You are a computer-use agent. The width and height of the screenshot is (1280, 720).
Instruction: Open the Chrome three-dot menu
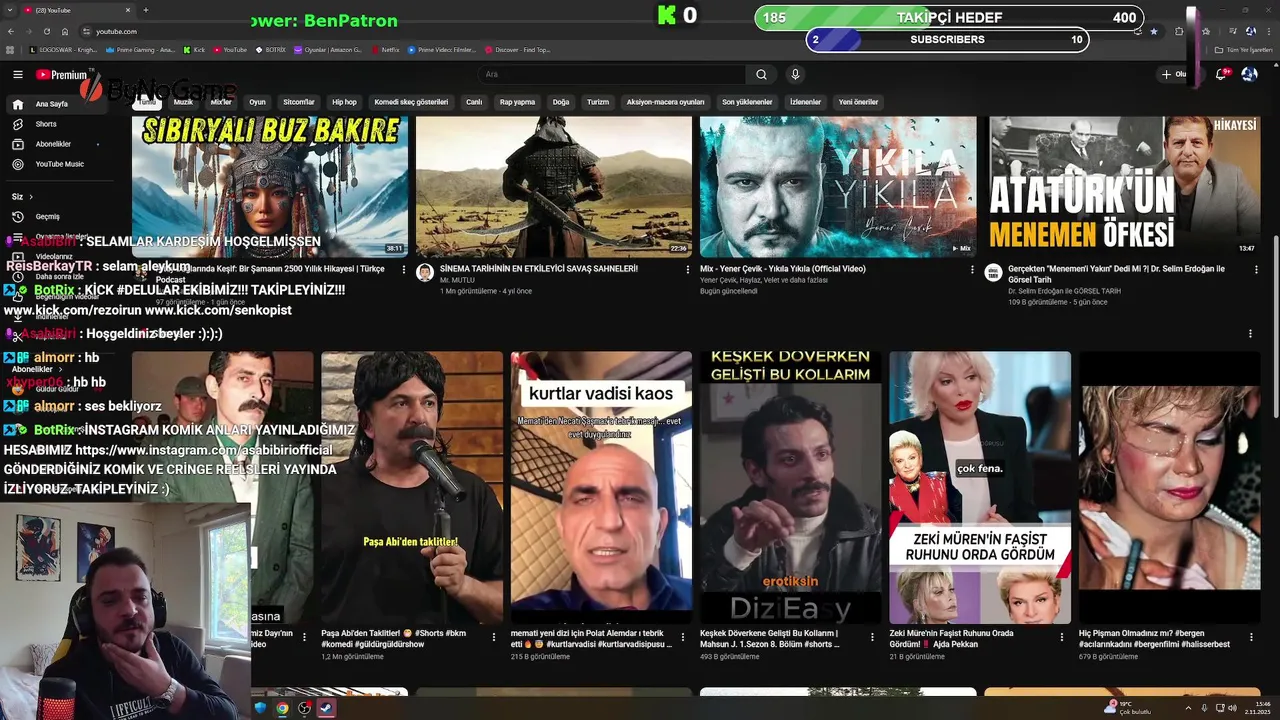[1268, 31]
